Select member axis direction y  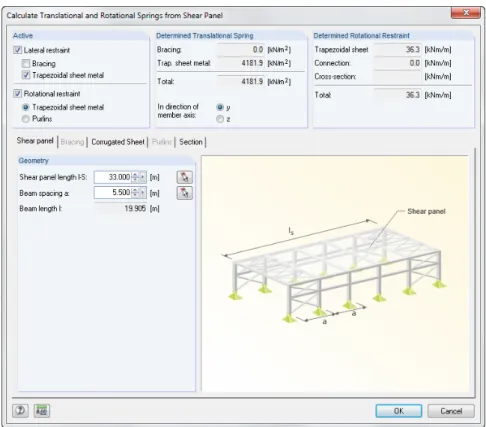220,107
